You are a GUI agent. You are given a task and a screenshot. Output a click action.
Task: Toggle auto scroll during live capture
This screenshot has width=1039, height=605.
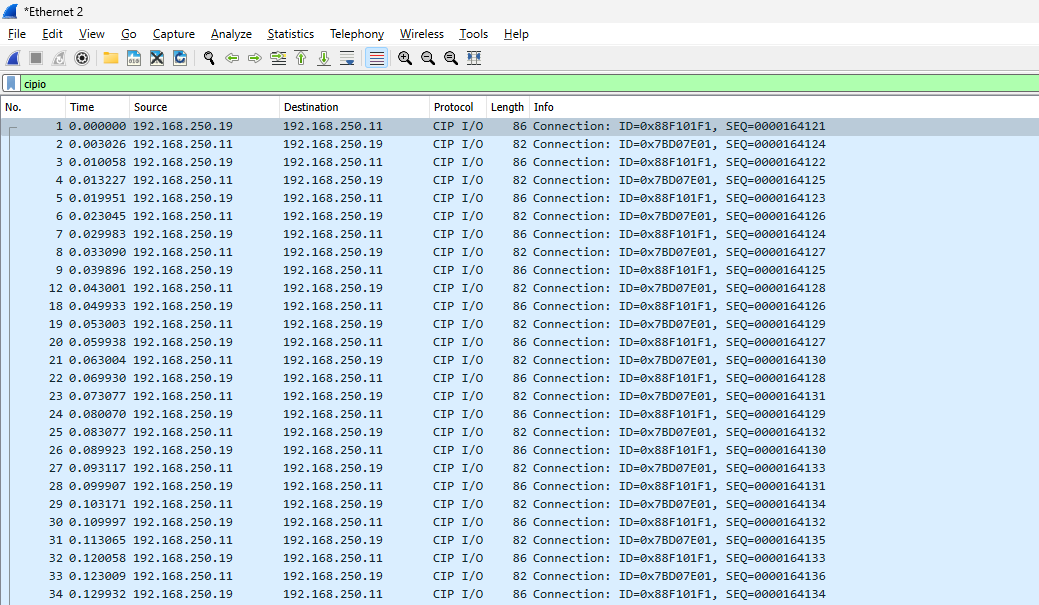(x=347, y=58)
